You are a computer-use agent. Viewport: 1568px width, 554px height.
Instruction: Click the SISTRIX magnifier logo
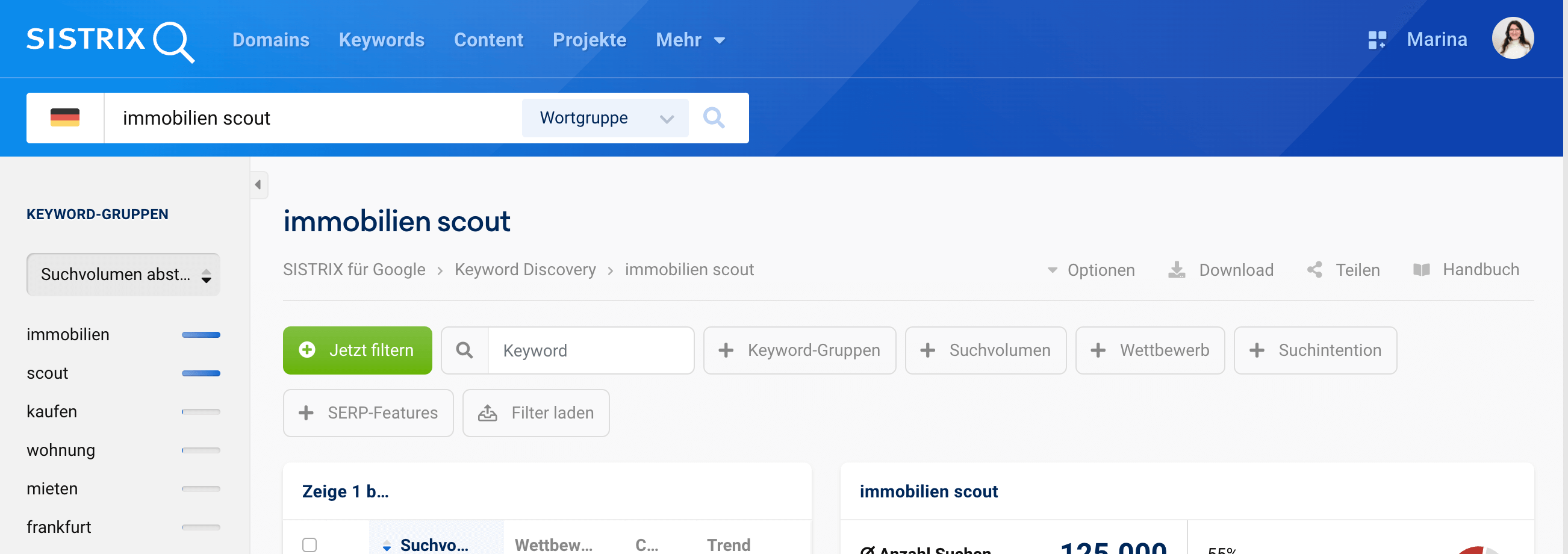(x=173, y=42)
